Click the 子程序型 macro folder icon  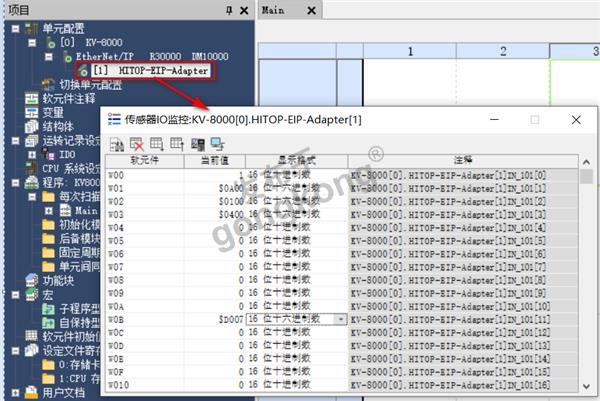[48, 308]
